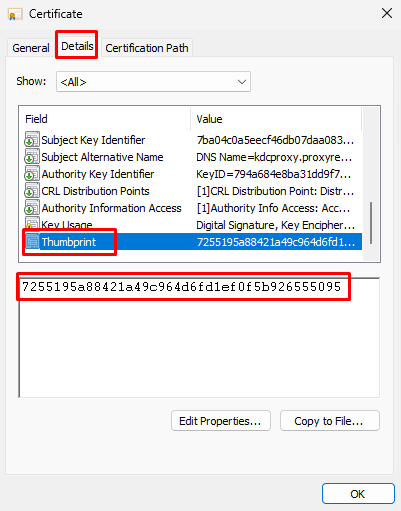401x511 pixels.
Task: Open the Certification Path tab
Action: click(x=147, y=48)
